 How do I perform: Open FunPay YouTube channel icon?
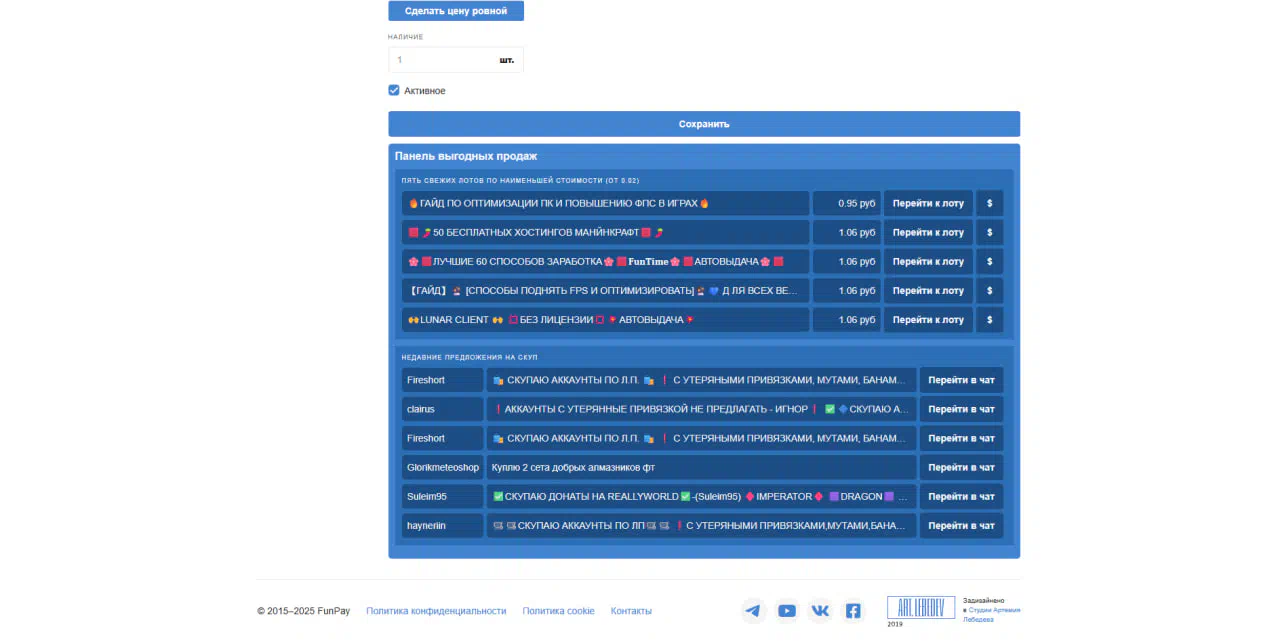787,611
